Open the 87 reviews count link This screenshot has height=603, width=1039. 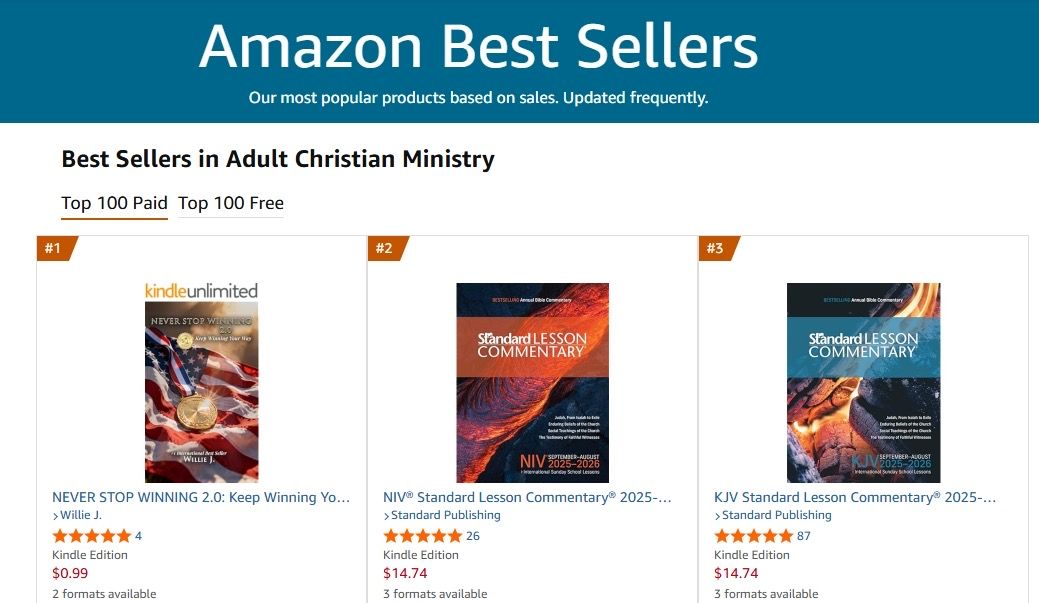pos(804,536)
